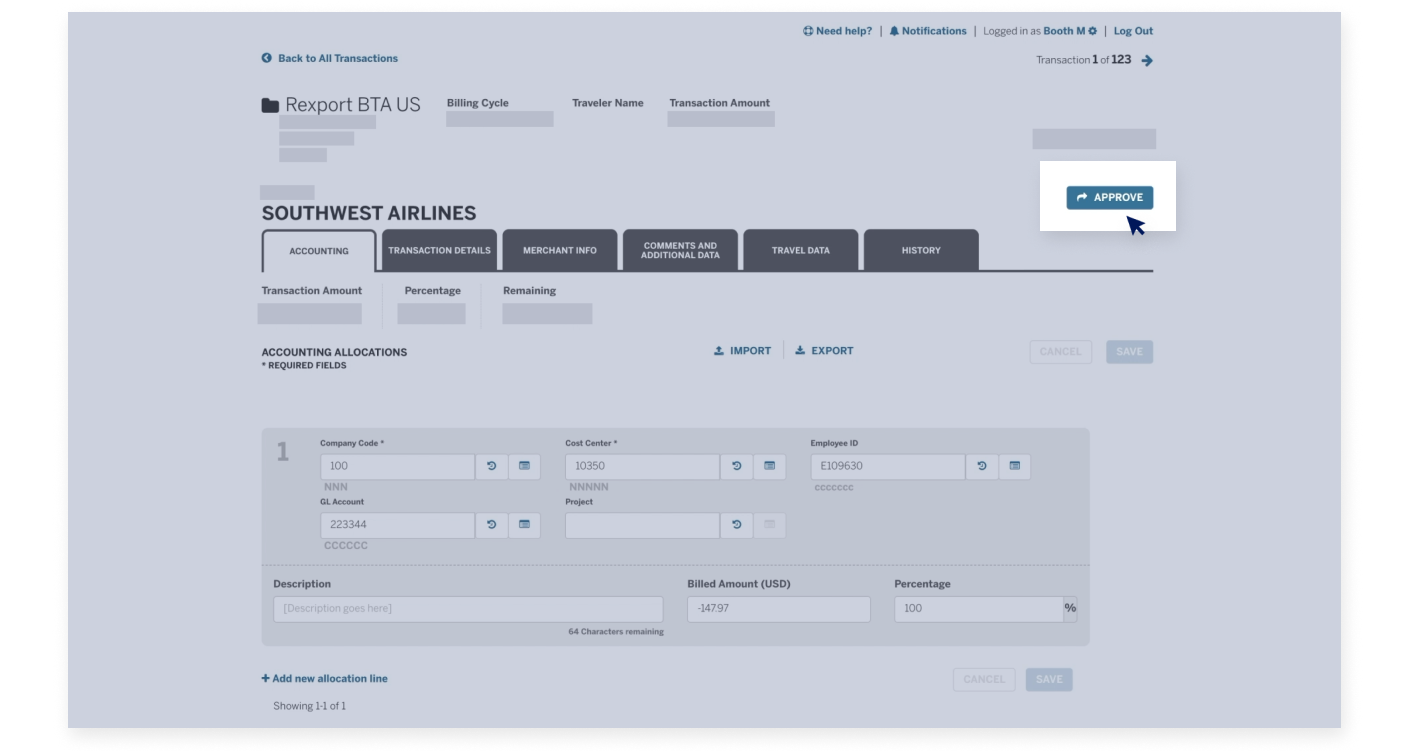
Task: Approve the Southwest Airlines transaction
Action: (x=1110, y=197)
